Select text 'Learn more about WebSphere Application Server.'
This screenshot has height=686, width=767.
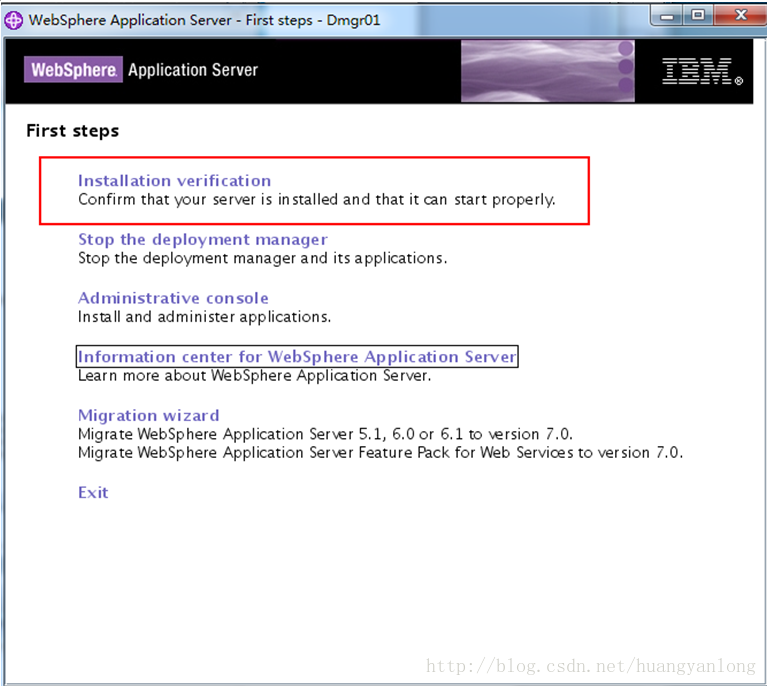point(254,376)
